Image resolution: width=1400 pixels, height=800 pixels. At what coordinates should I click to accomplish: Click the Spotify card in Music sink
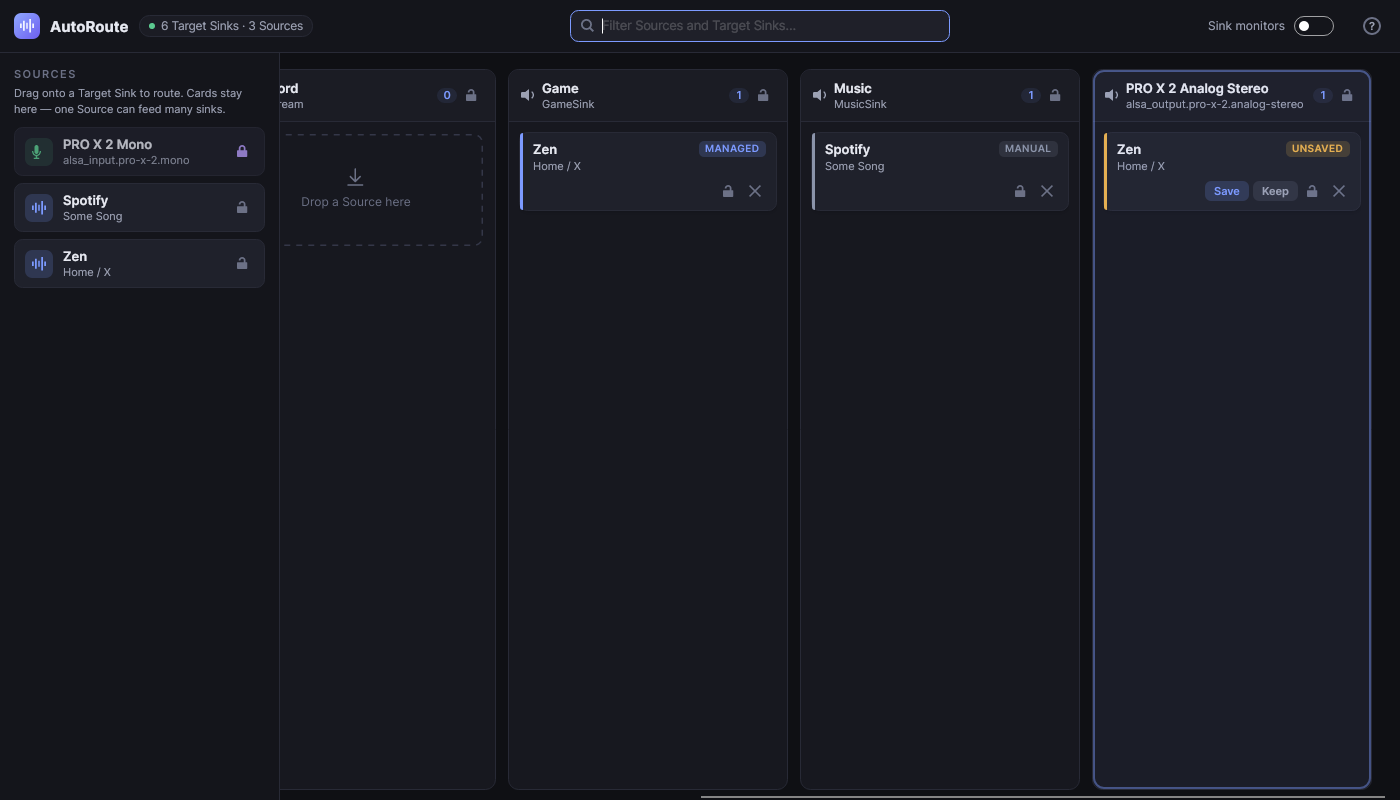click(x=940, y=171)
